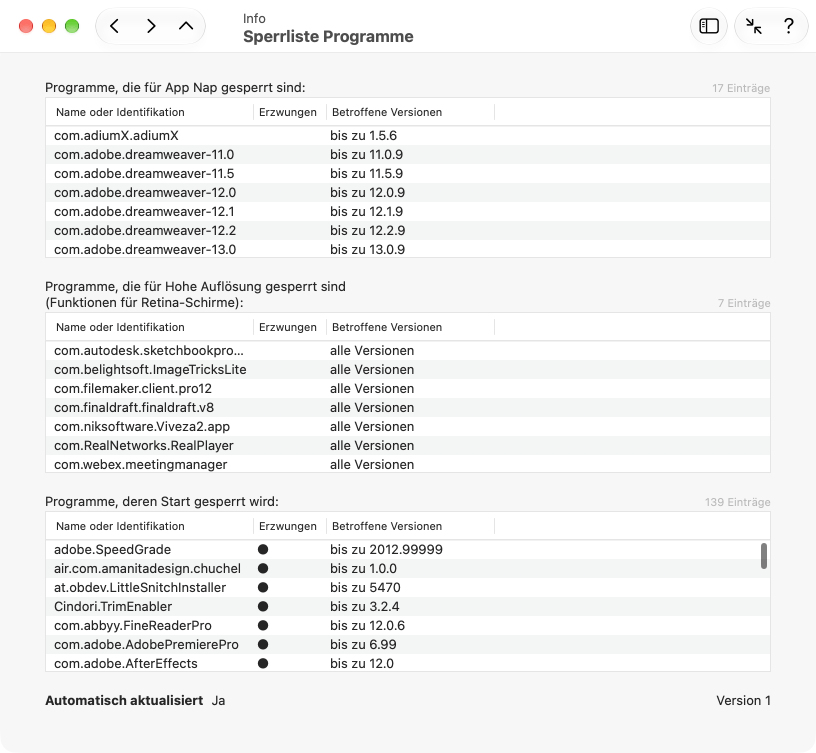This screenshot has height=753, width=816.
Task: Navigate up with the upward chevron button
Action: tap(186, 26)
